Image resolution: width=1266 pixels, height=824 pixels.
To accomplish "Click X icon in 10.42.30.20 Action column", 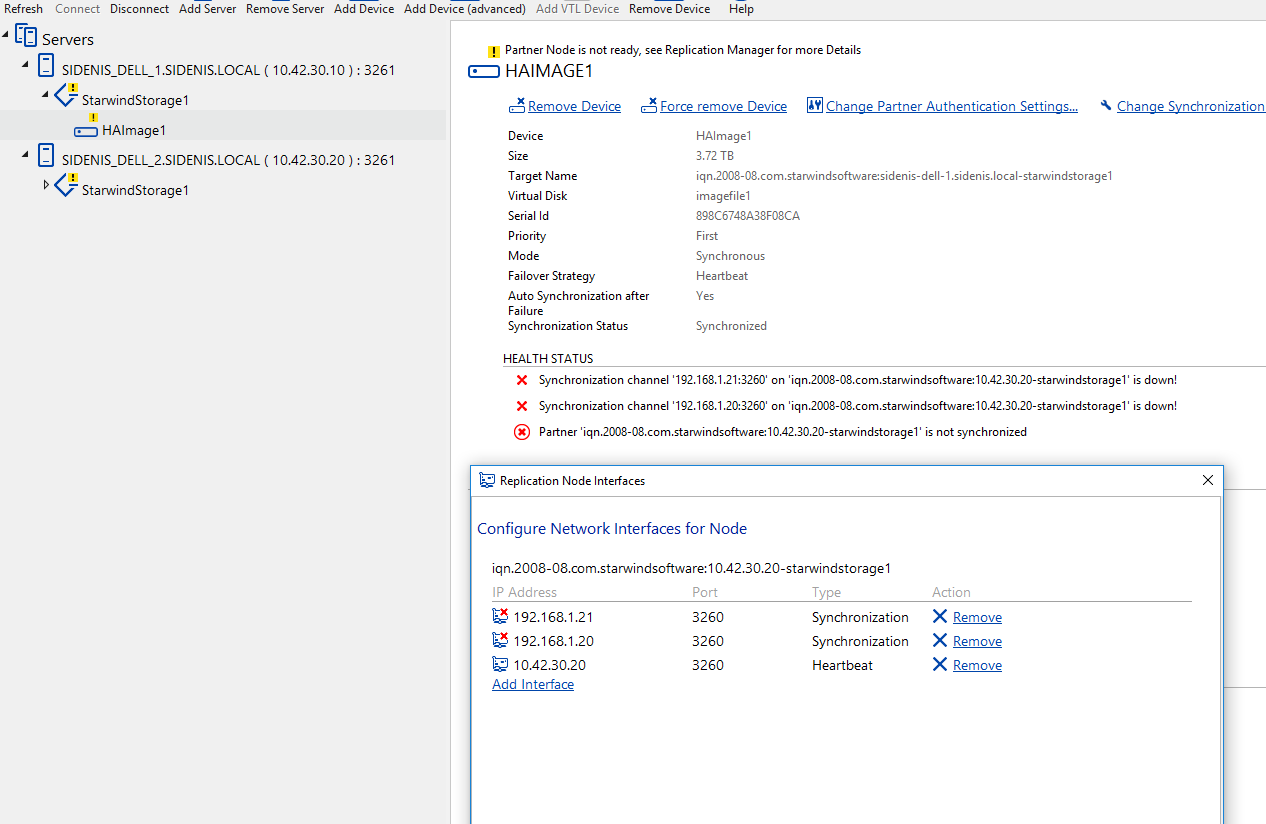I will point(940,664).
